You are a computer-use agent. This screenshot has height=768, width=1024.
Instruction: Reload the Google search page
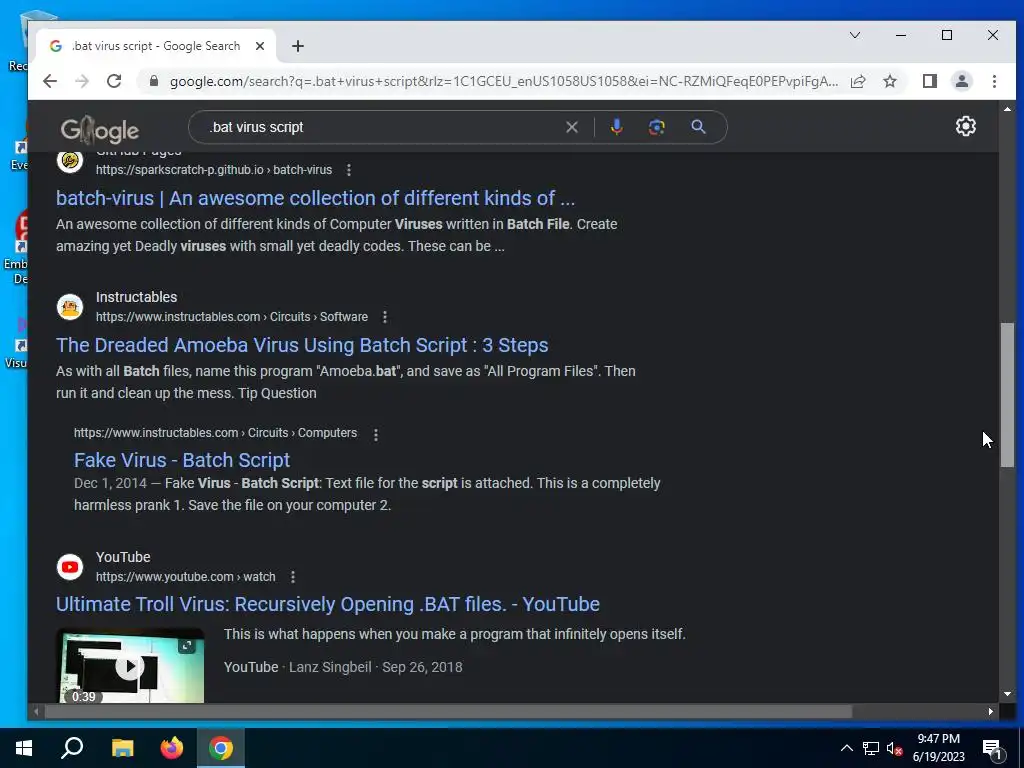(x=114, y=81)
